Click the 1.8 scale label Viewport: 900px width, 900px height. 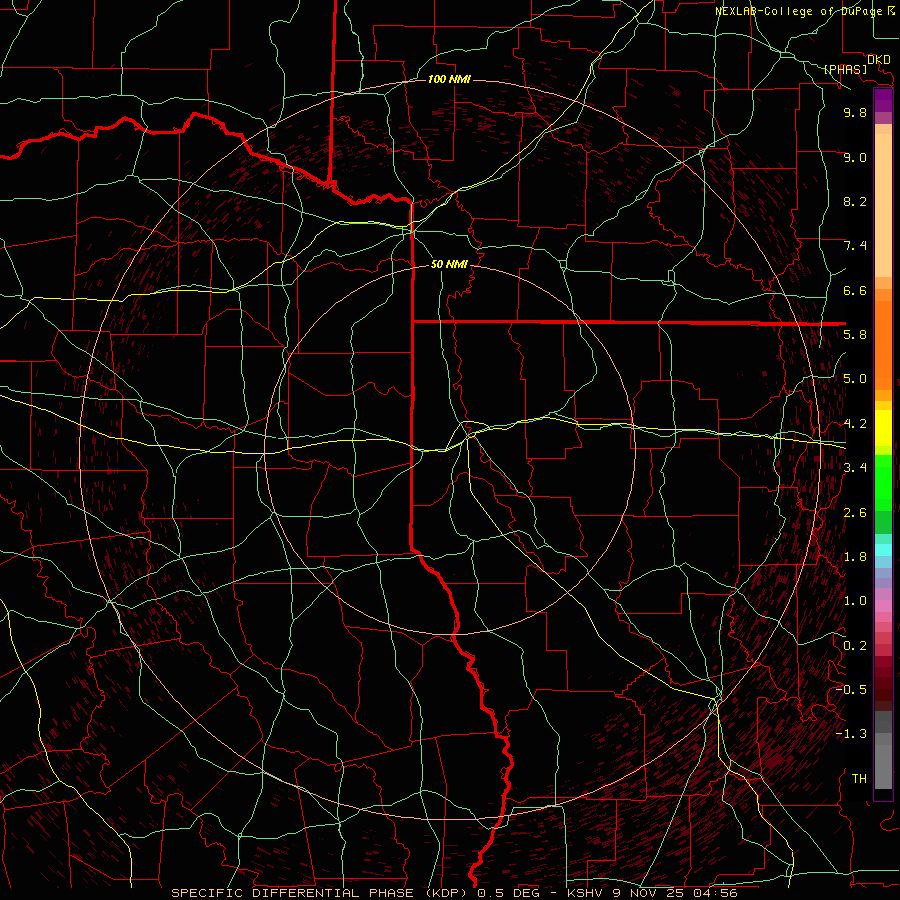[855, 557]
